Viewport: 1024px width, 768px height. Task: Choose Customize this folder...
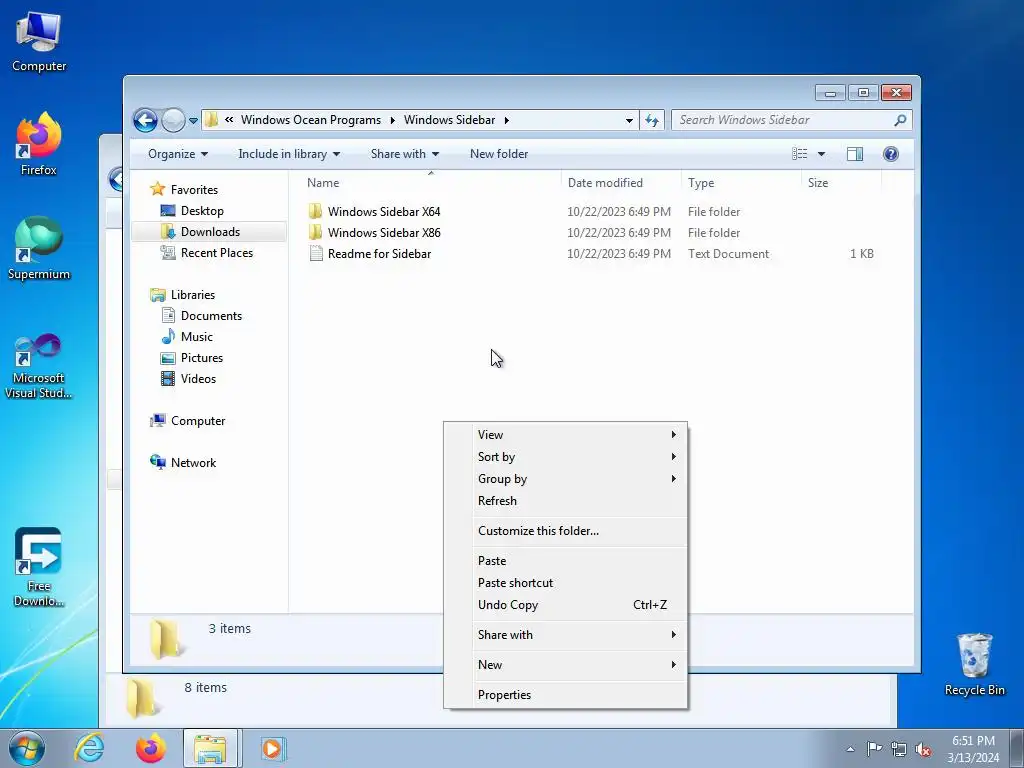(566, 531)
